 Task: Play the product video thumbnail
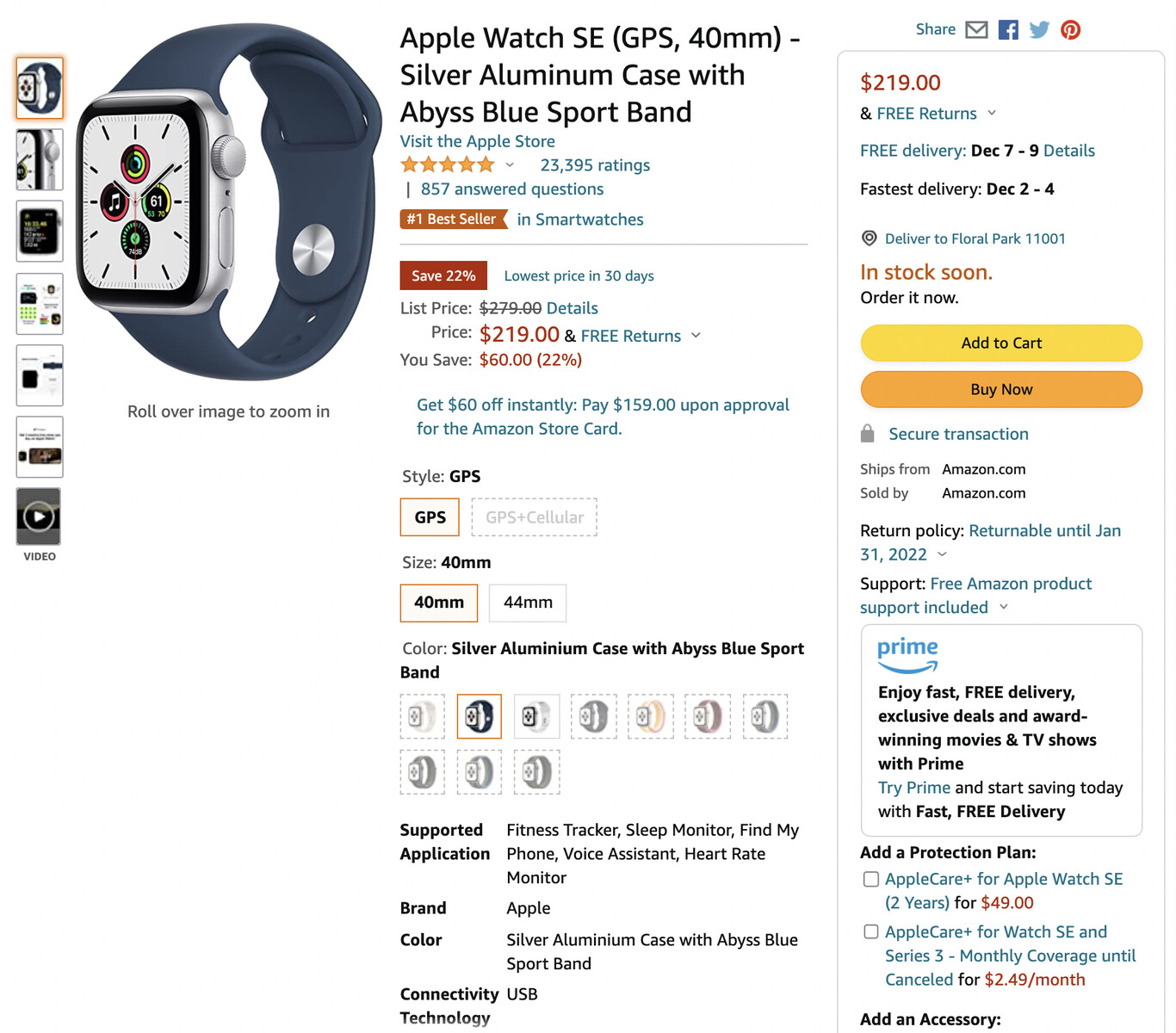[x=39, y=516]
